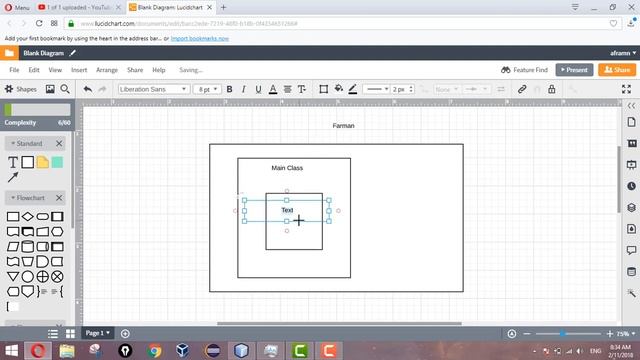640x360 pixels.
Task: Open the Windows Start menu
Action: pyautogui.click(x=11, y=351)
